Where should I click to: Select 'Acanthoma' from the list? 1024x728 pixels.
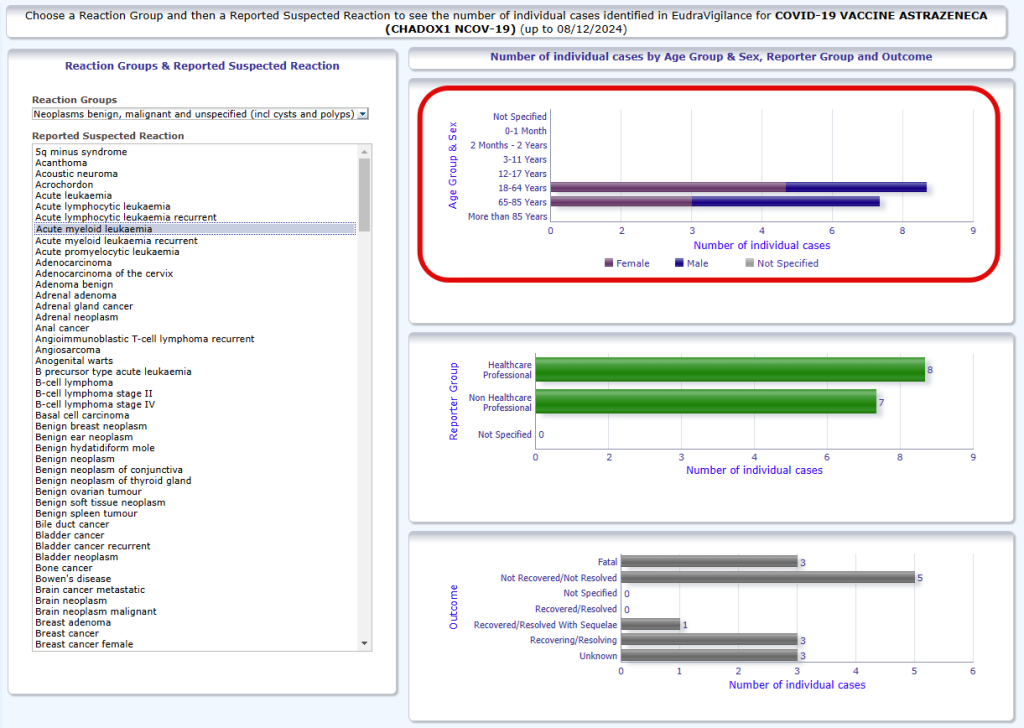pos(61,163)
